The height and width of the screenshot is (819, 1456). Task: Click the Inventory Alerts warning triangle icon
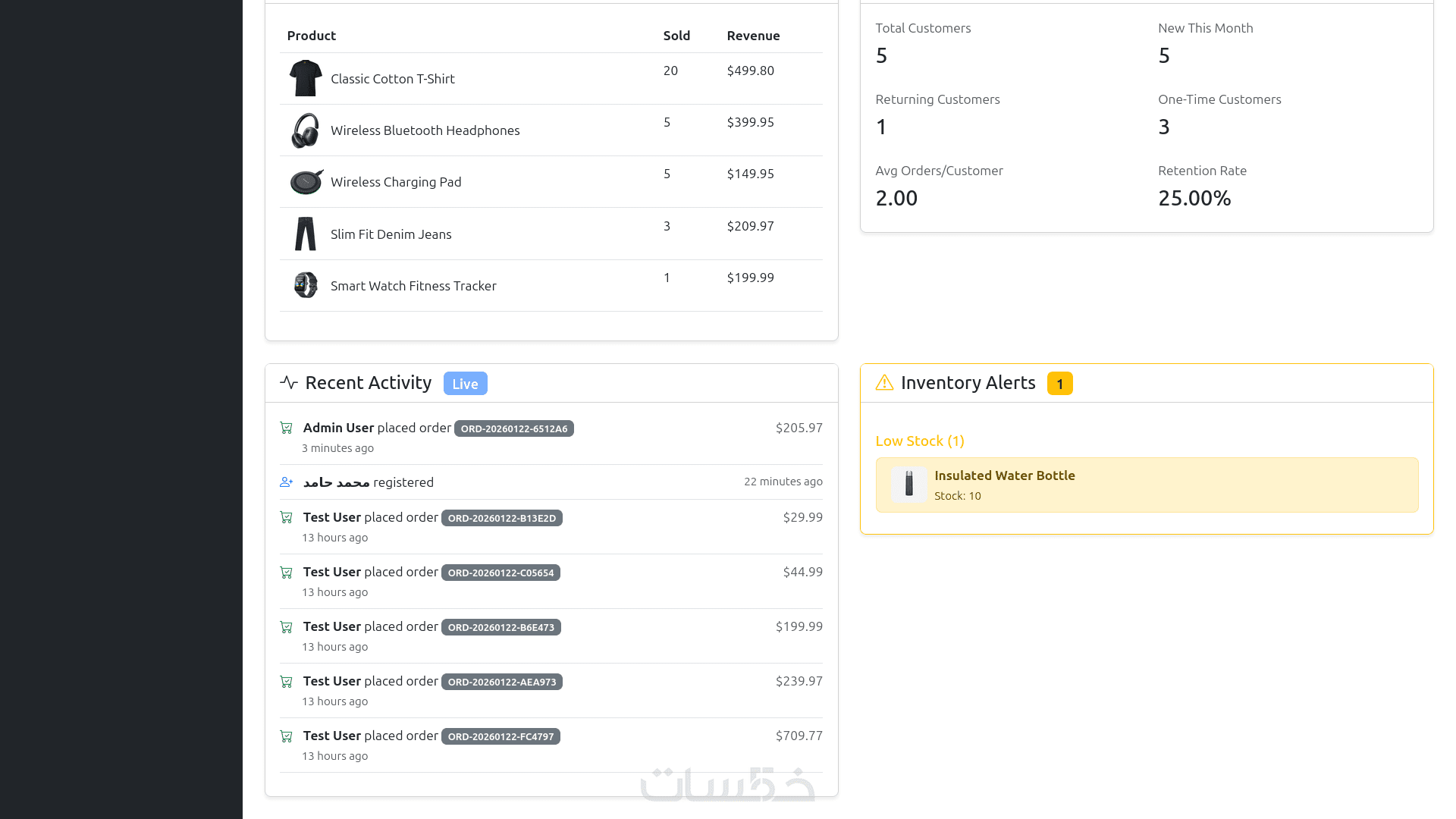(x=884, y=382)
